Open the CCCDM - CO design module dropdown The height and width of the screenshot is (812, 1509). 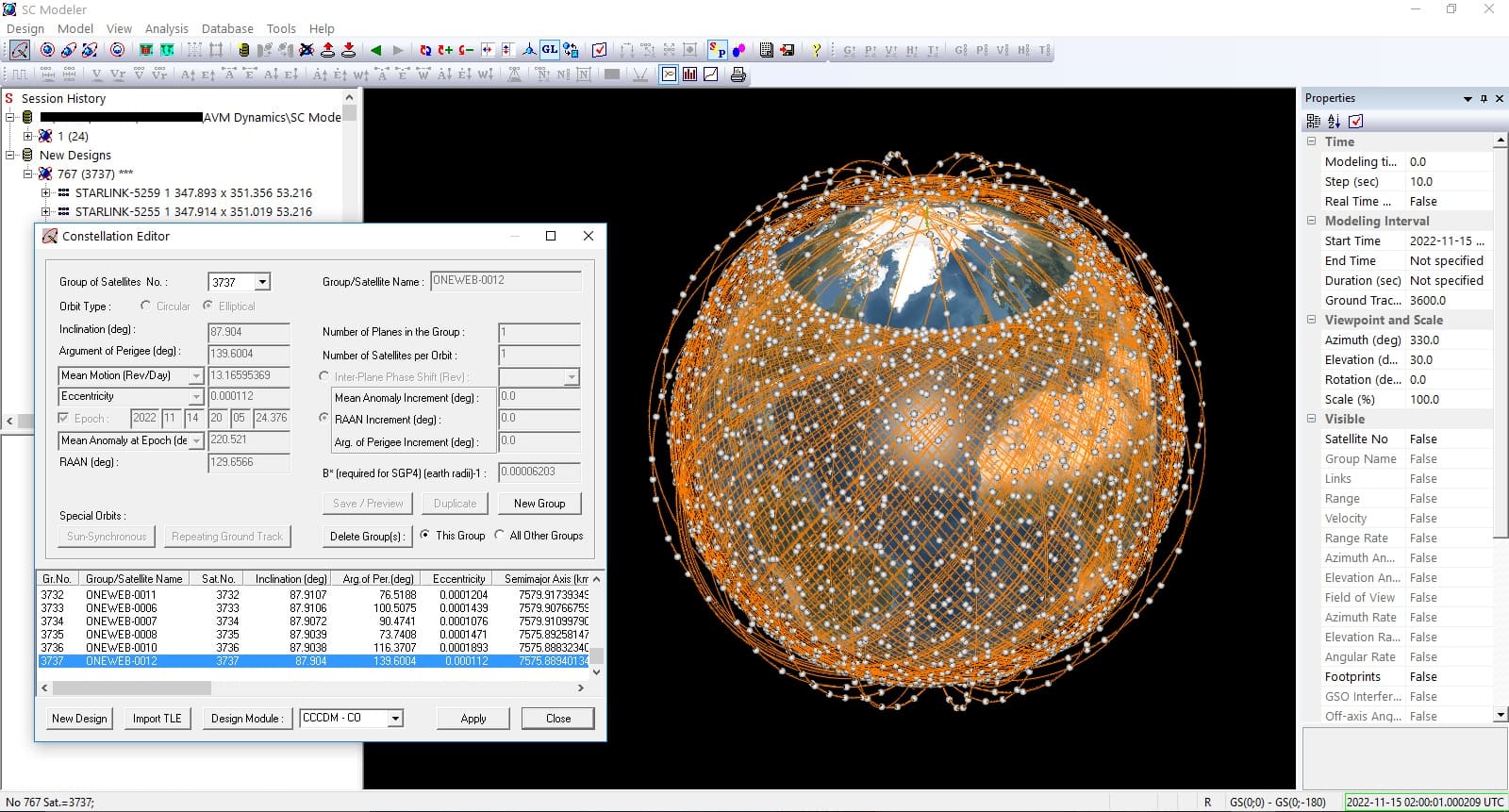pyautogui.click(x=395, y=719)
